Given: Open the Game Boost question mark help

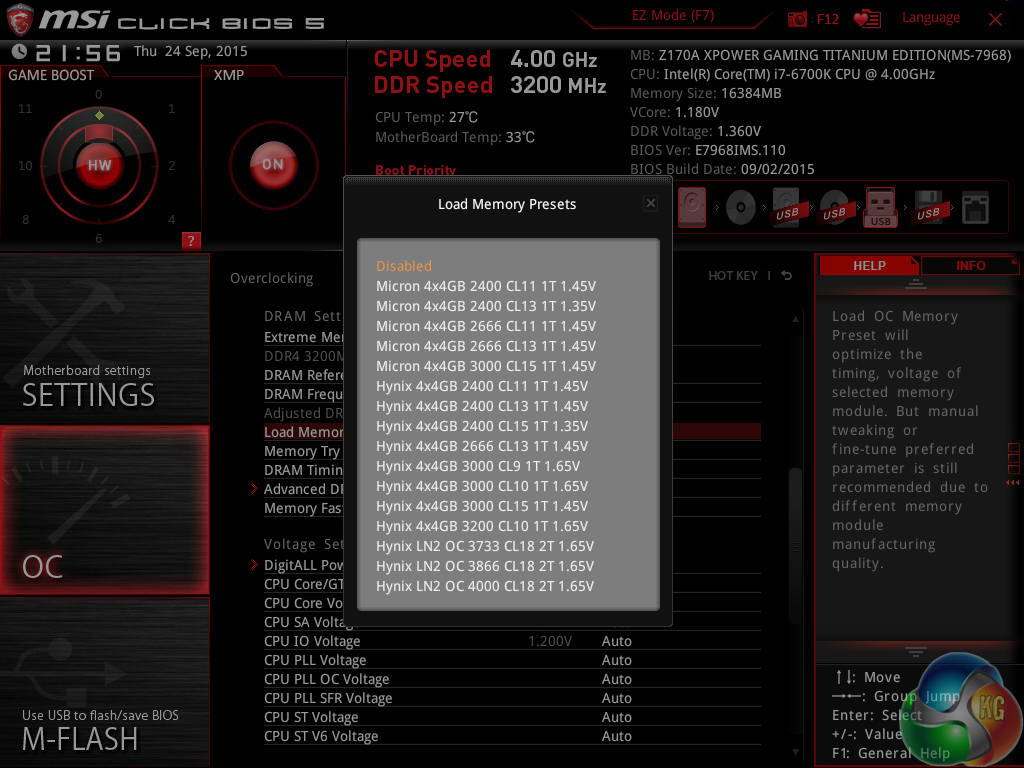Looking at the screenshot, I should pos(190,240).
